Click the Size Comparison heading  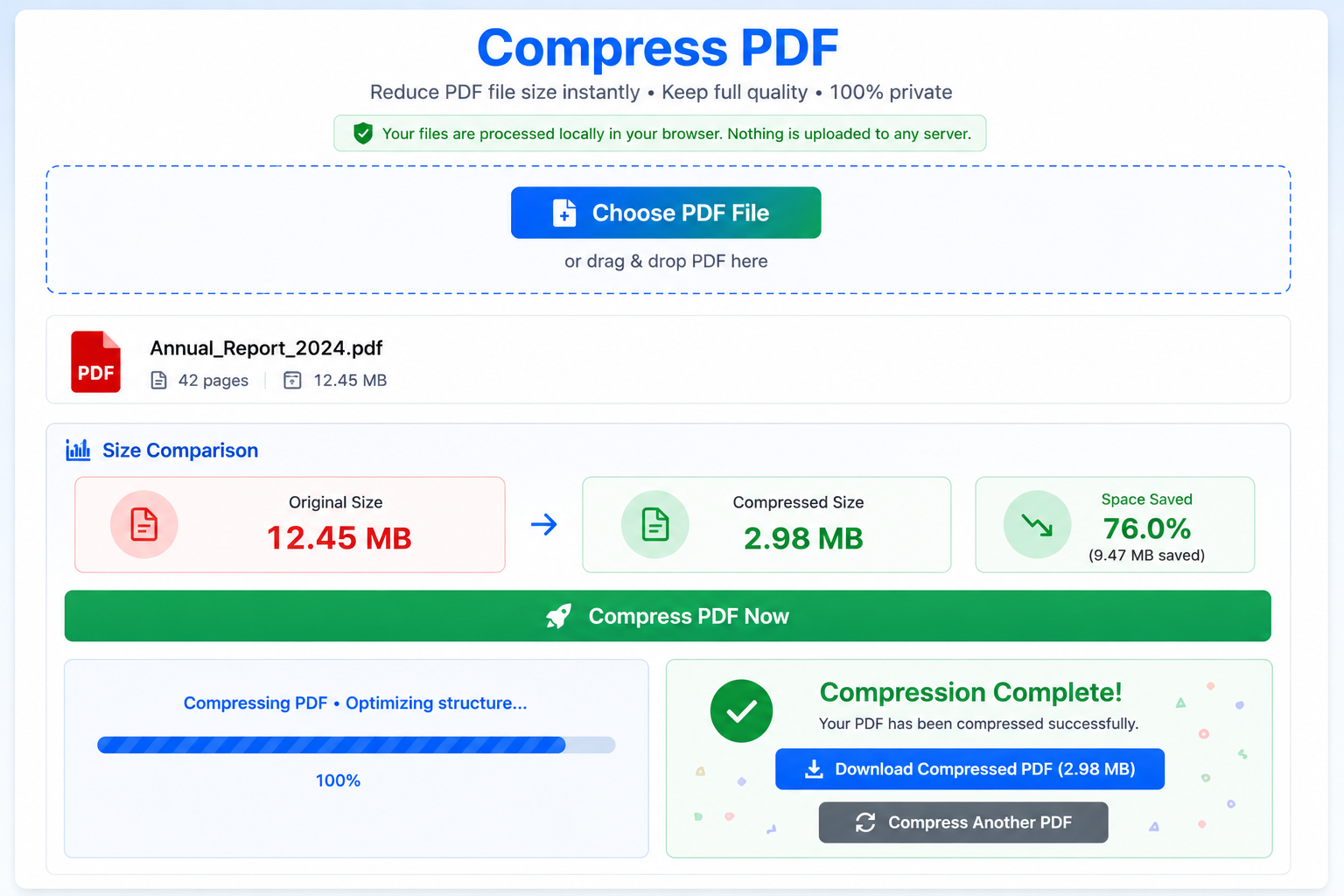(x=180, y=450)
